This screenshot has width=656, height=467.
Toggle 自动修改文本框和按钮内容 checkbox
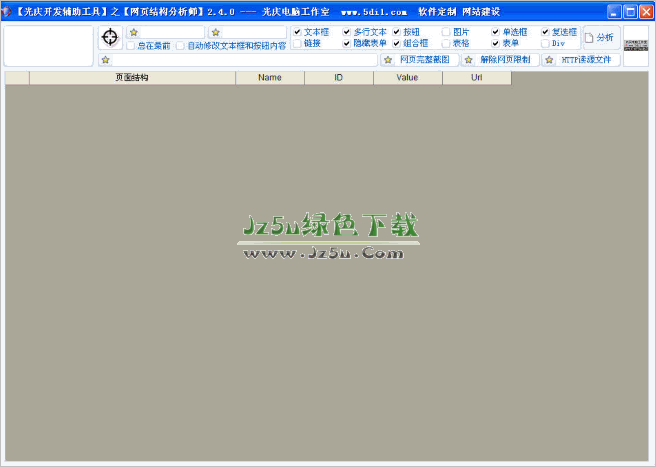click(x=180, y=45)
